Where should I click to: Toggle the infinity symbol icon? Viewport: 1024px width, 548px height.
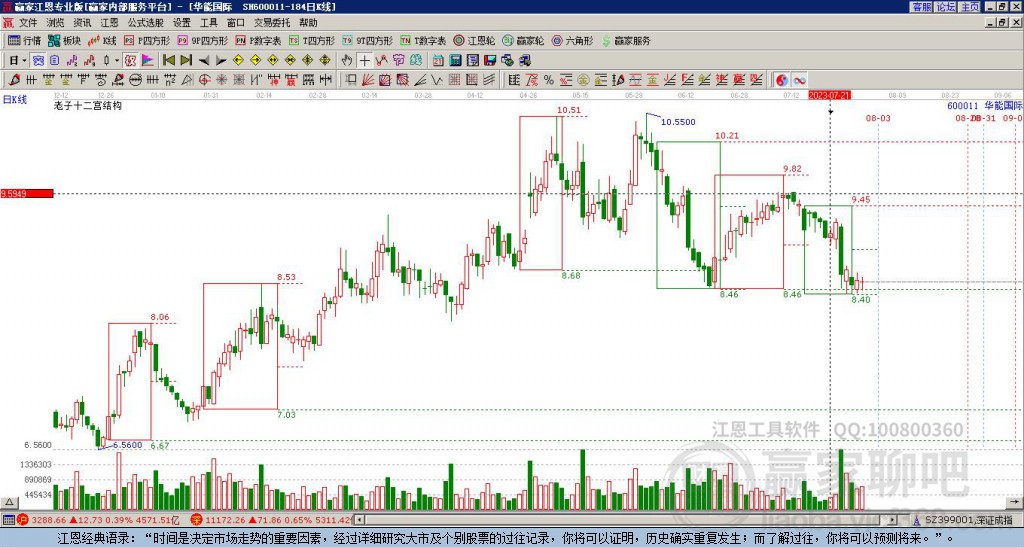pos(799,80)
